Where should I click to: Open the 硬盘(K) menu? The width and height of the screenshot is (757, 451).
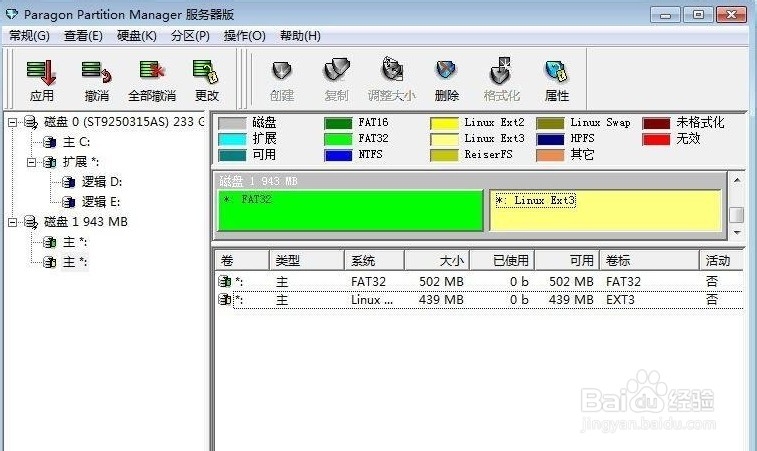pyautogui.click(x=137, y=36)
